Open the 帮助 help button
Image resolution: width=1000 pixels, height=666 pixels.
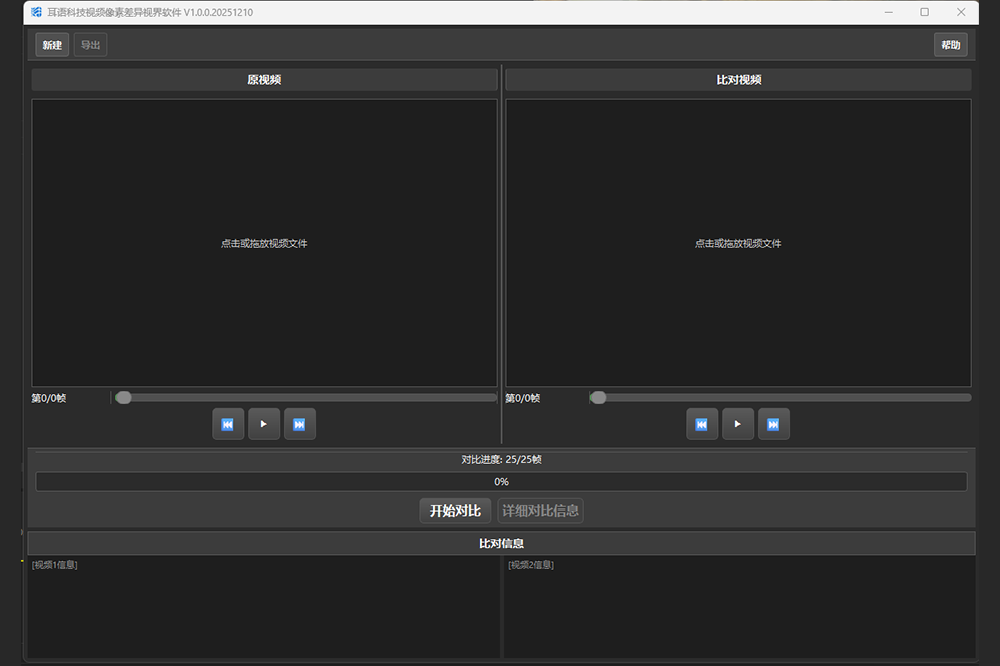click(x=950, y=45)
